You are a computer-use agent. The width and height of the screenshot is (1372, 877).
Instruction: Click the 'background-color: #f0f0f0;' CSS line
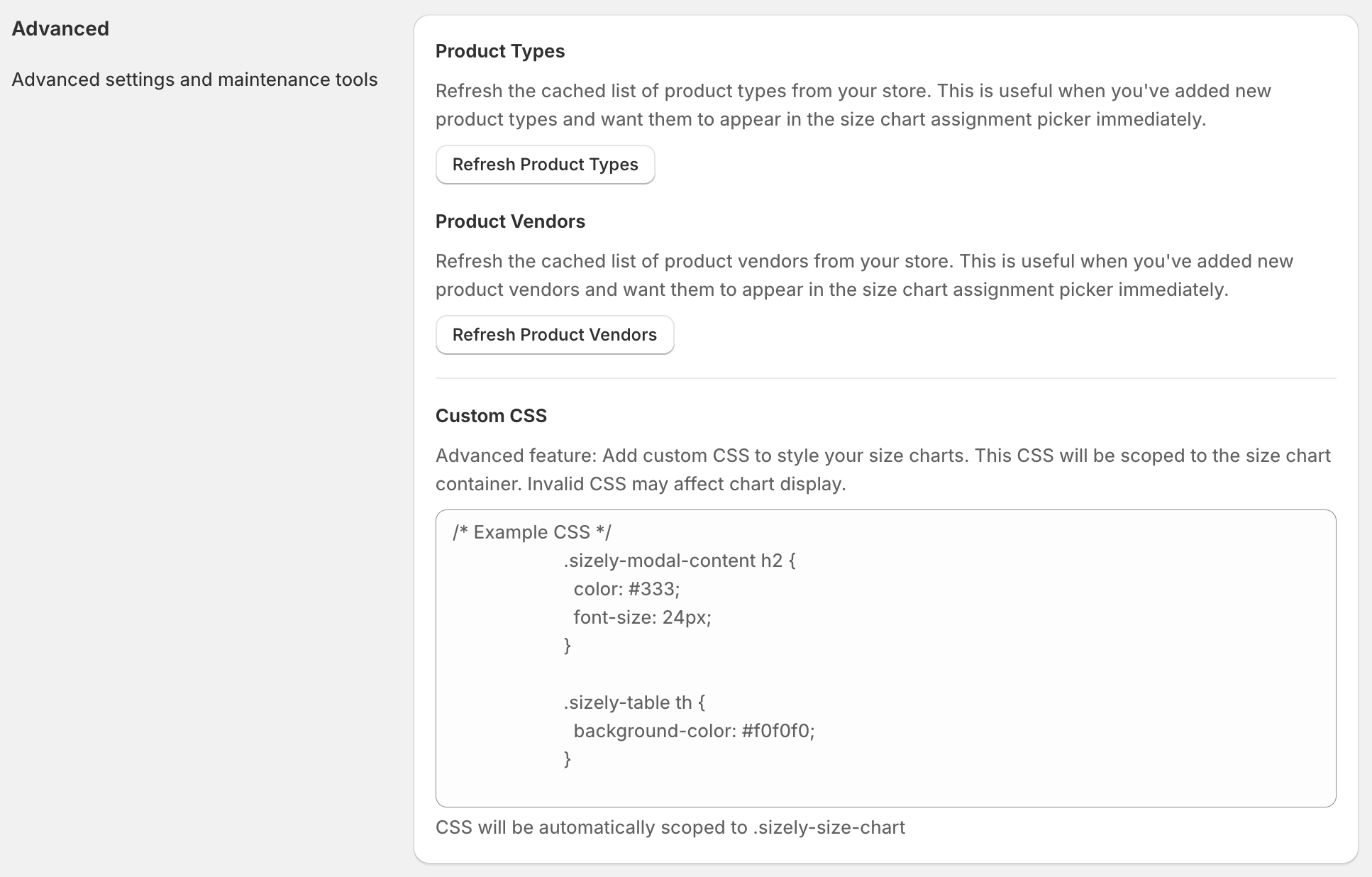(x=694, y=731)
